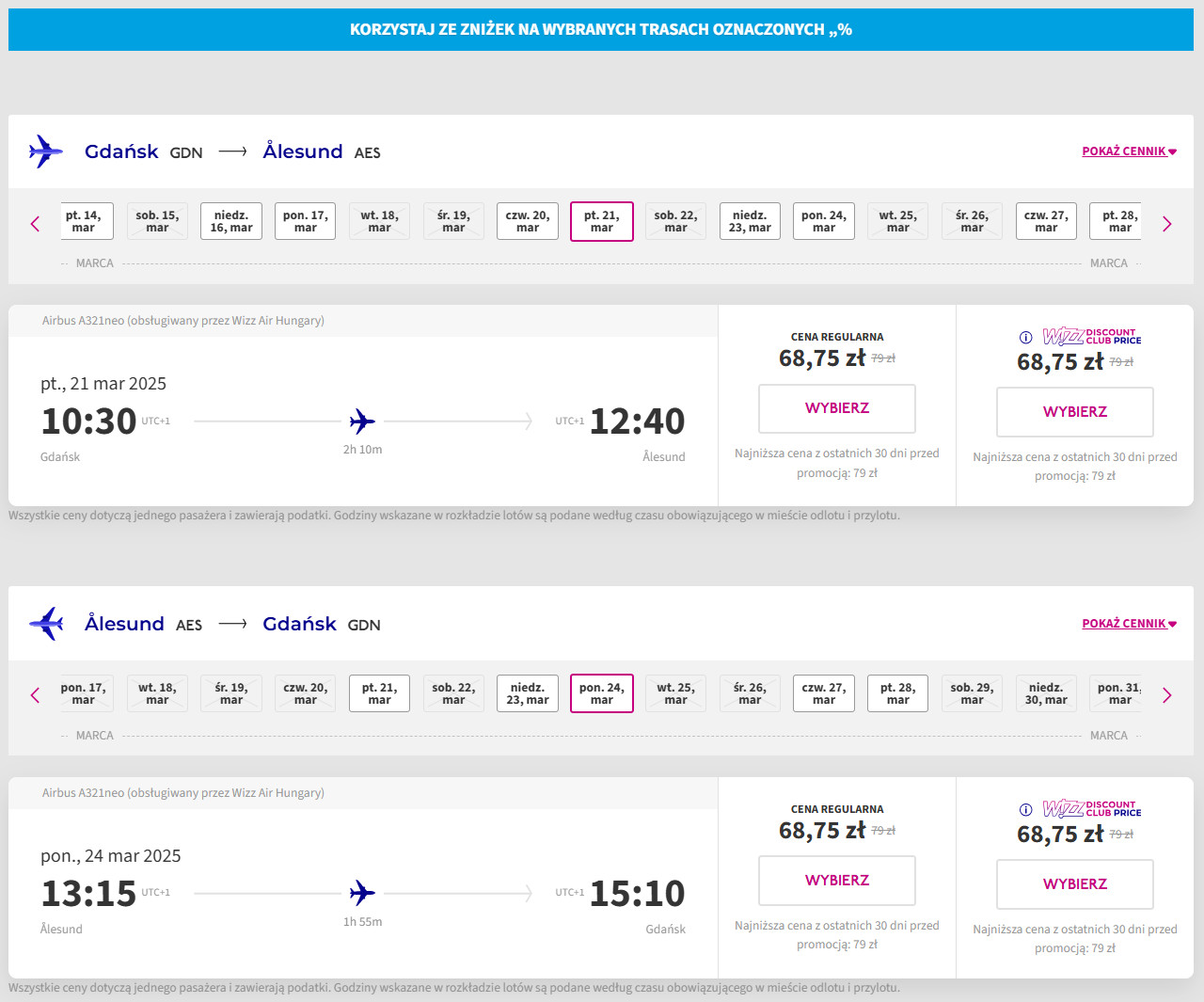Click the info icon beside return Wizz Discount Club price
Image resolution: width=1204 pixels, height=1002 pixels.
tap(1025, 810)
